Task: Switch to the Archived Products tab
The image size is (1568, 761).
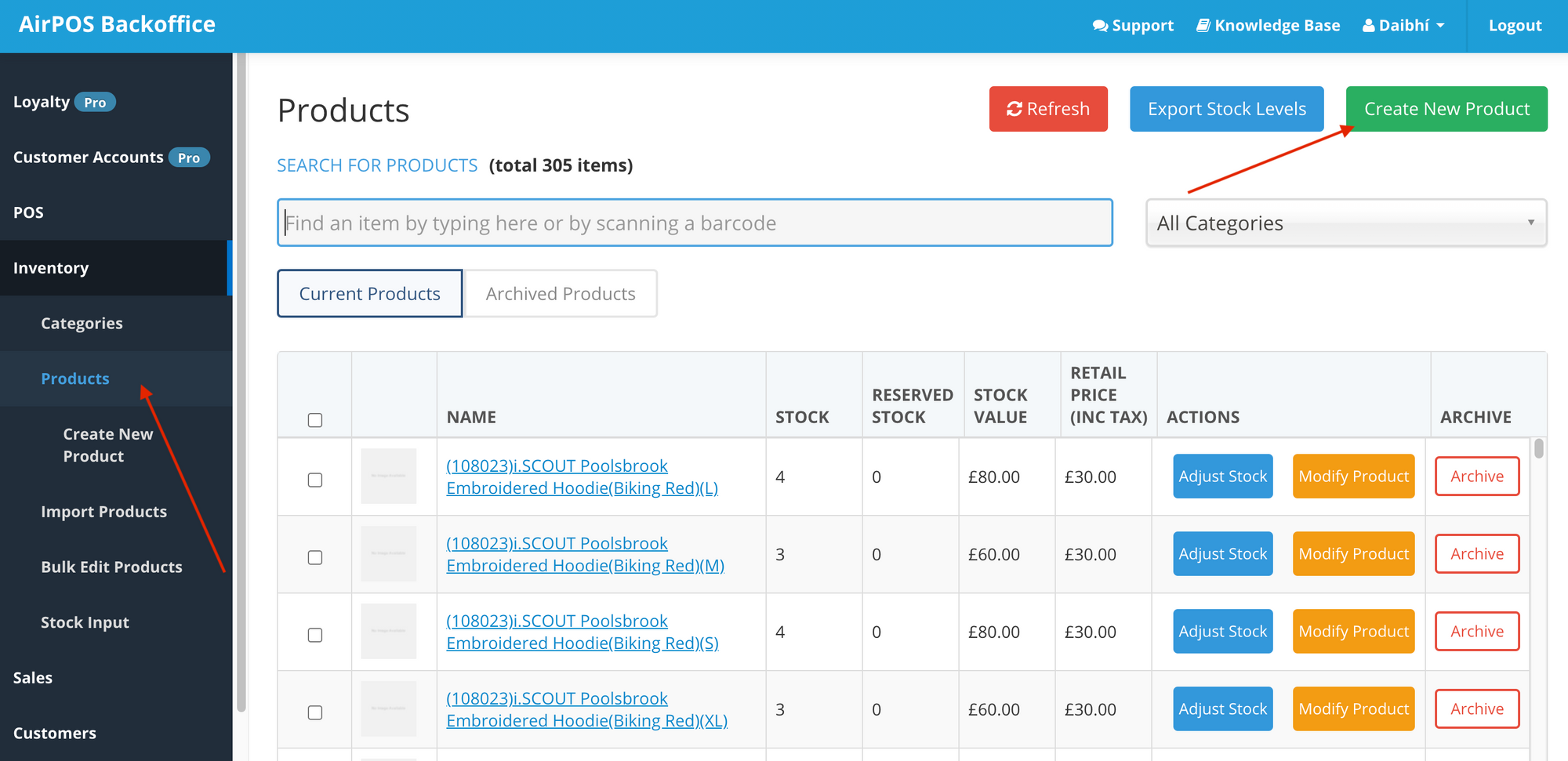Action: point(561,294)
